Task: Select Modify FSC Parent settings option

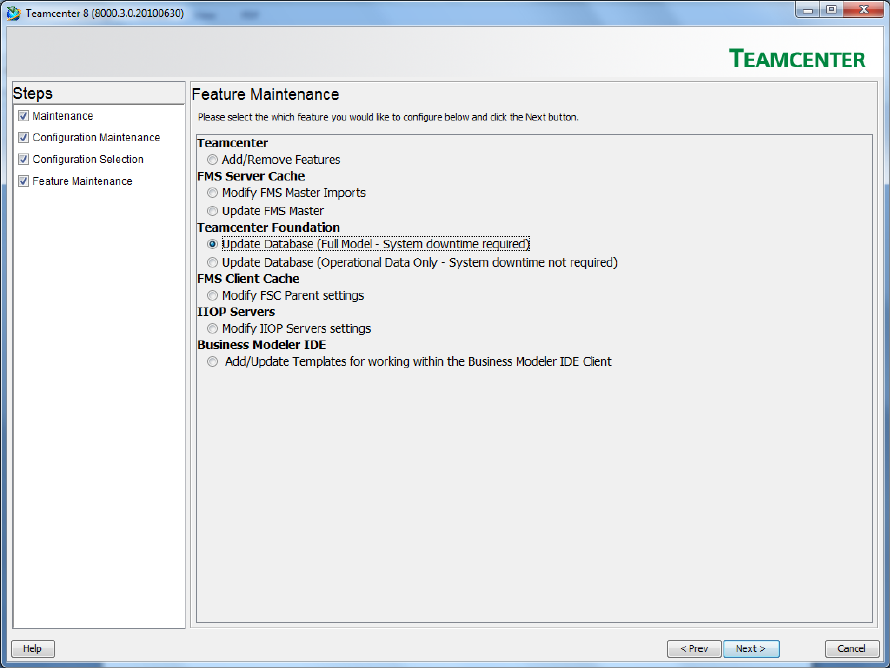Action: click(x=212, y=296)
